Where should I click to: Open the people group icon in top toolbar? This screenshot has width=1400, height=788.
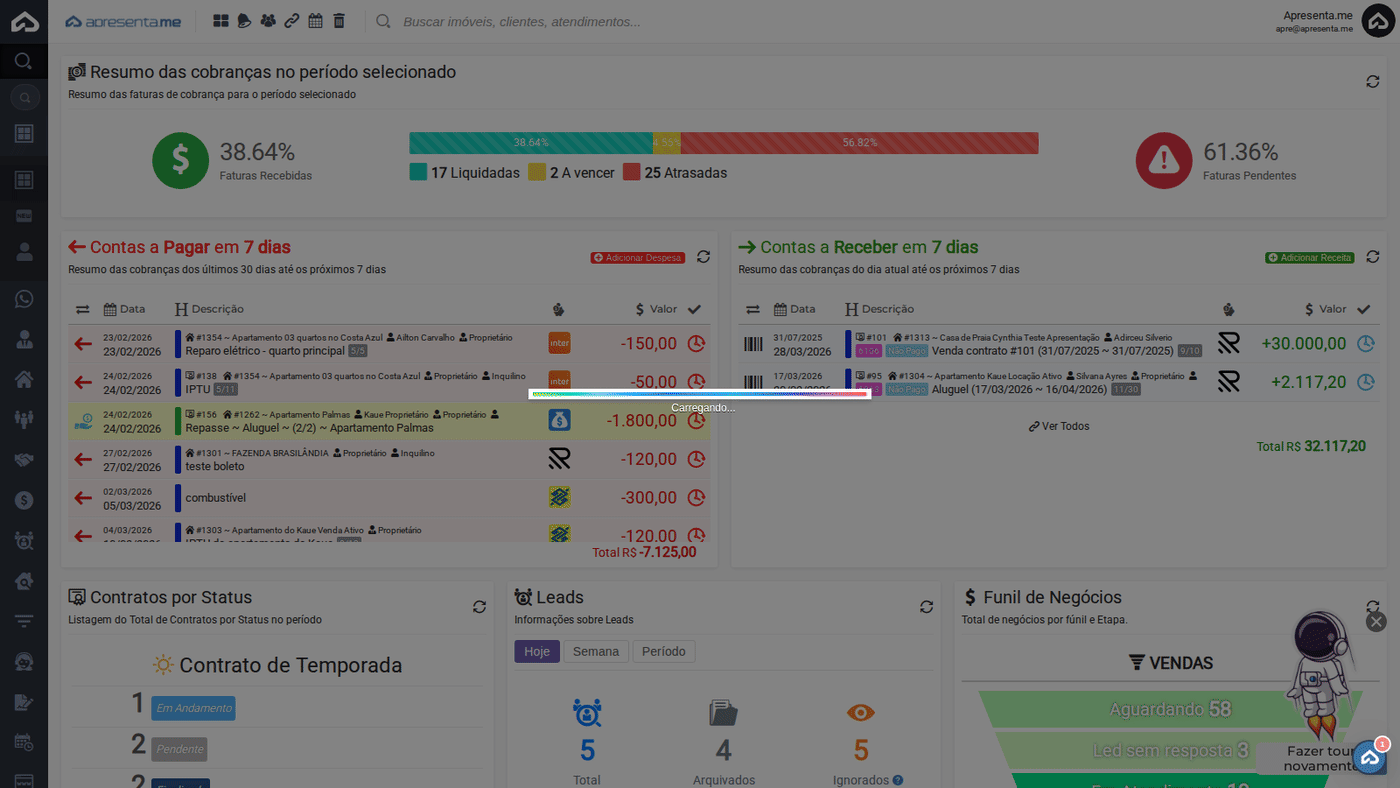(x=268, y=21)
